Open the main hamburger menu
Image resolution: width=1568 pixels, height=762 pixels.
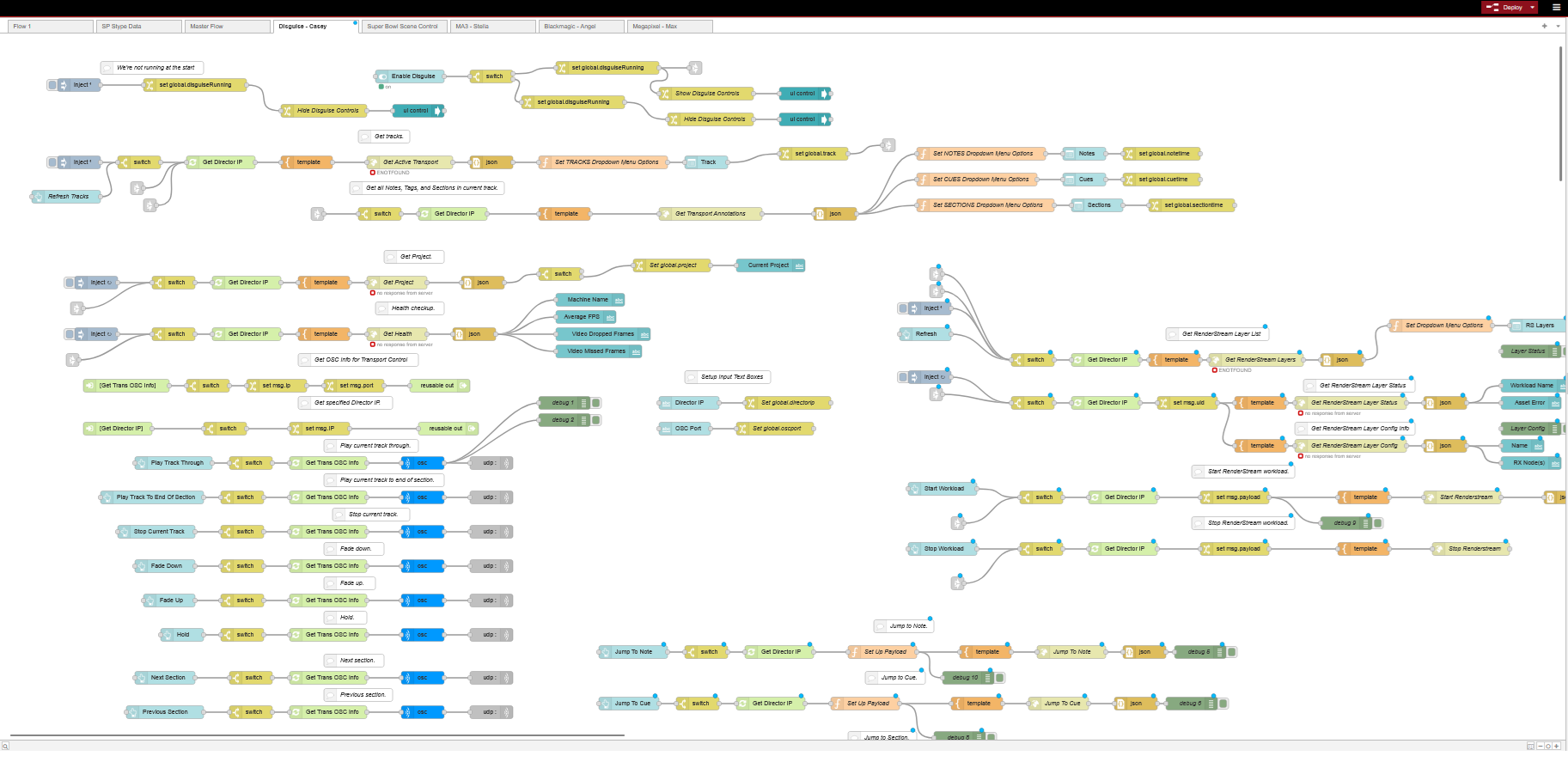(x=1556, y=7)
